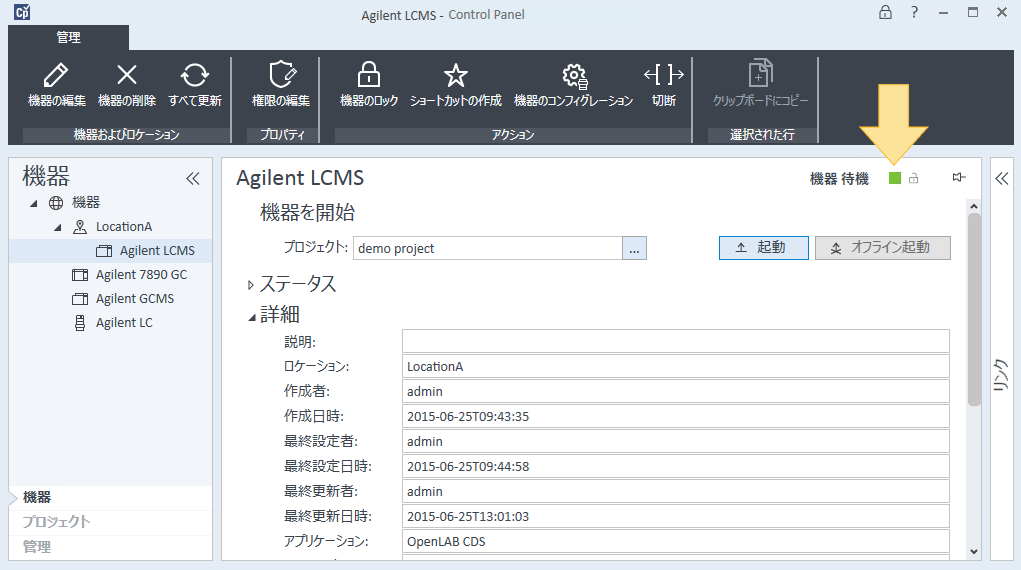
Task: Click the 切断 disconnect icon
Action: click(x=664, y=75)
